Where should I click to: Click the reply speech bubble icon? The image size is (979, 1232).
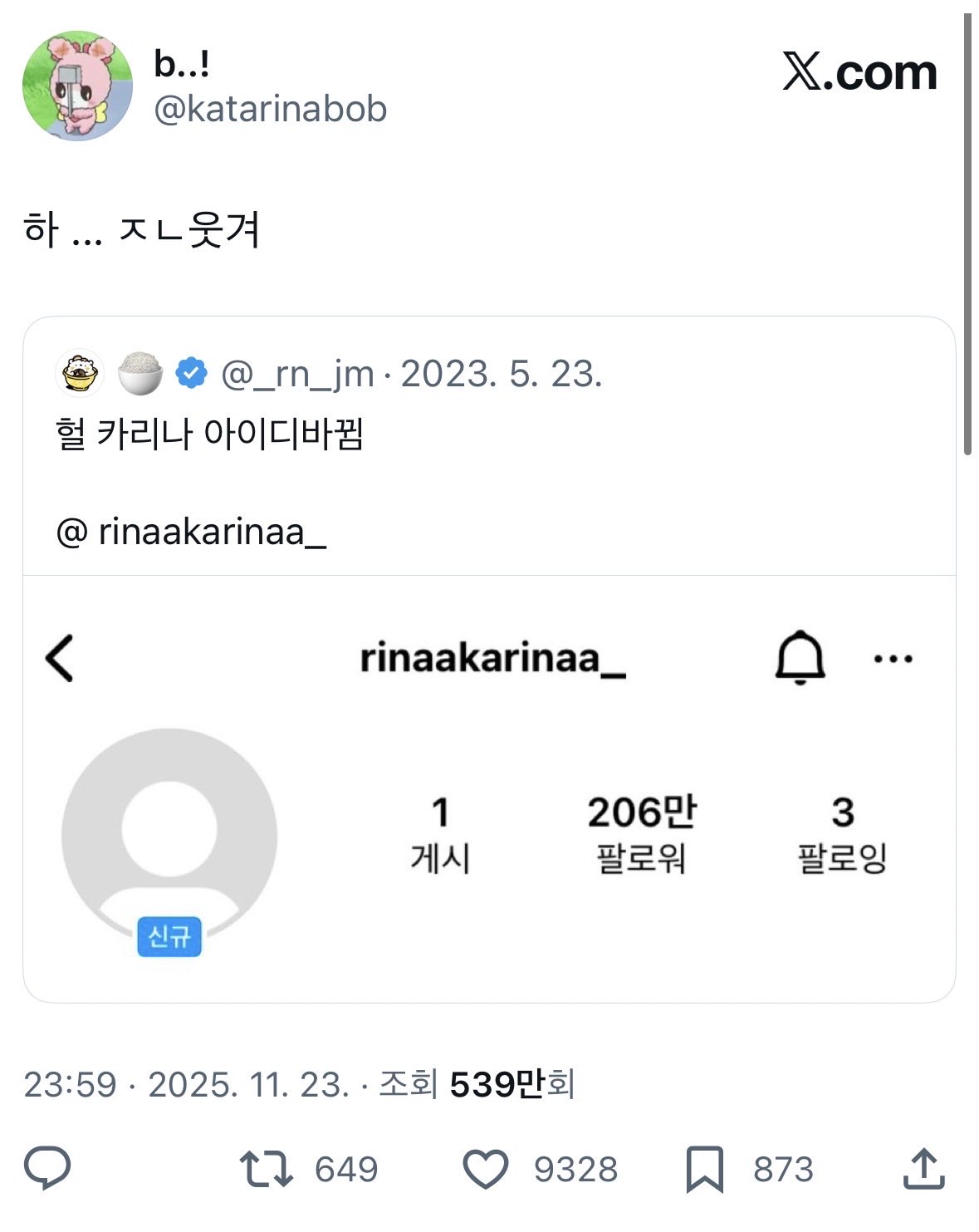pyautogui.click(x=47, y=1168)
